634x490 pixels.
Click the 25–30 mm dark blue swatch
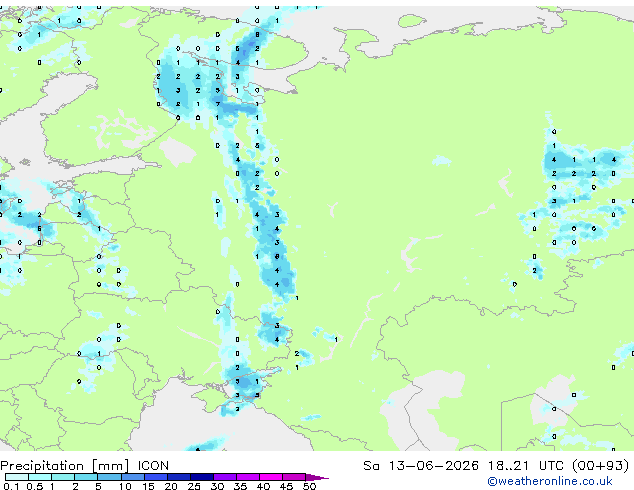pyautogui.click(x=202, y=477)
